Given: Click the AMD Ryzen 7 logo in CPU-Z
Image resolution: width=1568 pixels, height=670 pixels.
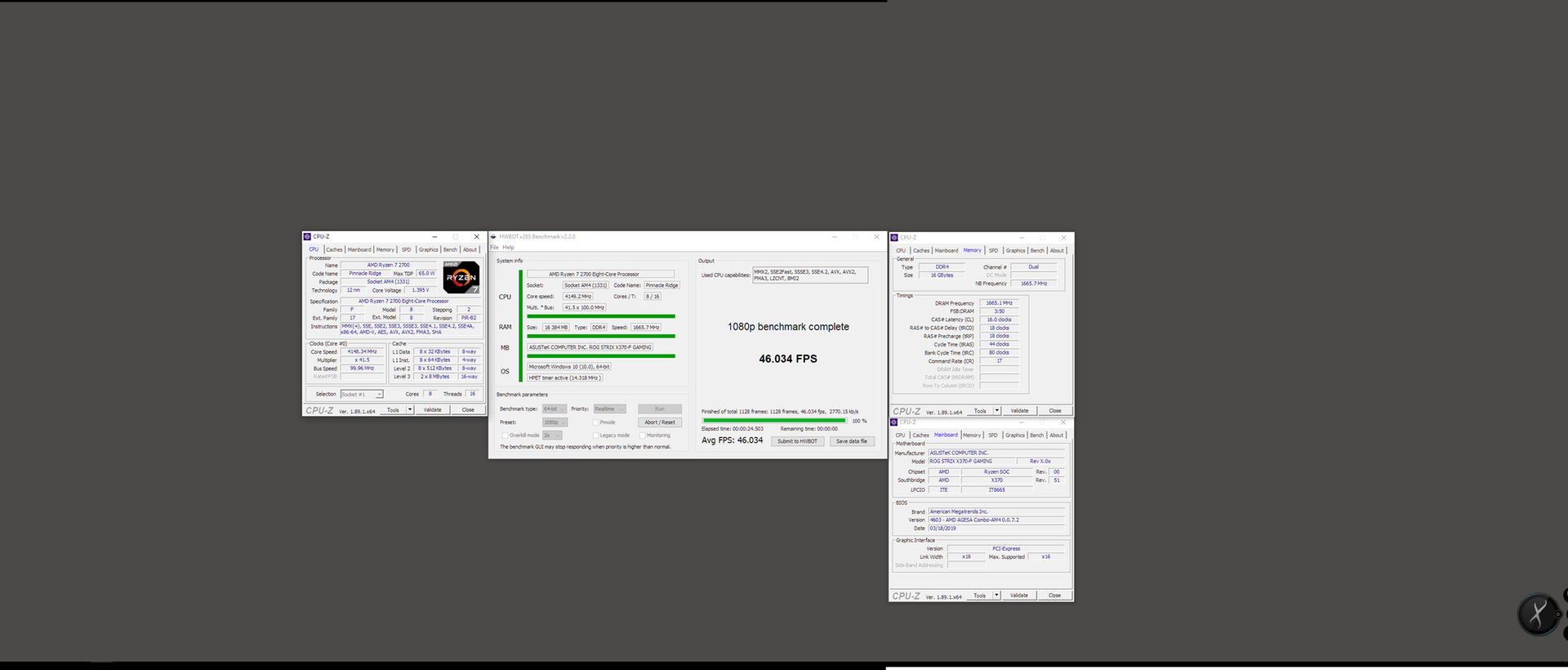Looking at the screenshot, I should click(461, 277).
